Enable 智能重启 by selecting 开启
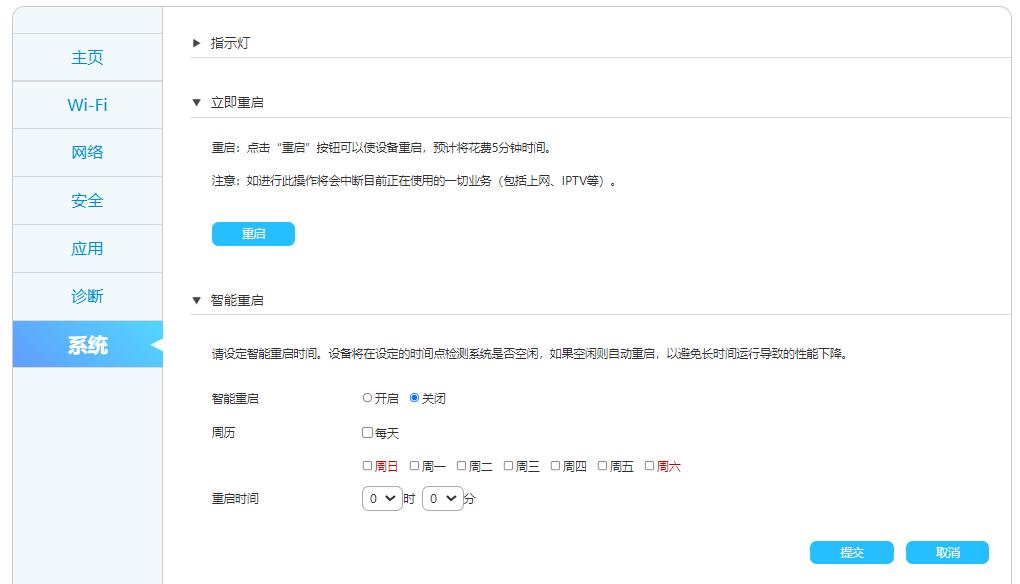 tap(366, 397)
